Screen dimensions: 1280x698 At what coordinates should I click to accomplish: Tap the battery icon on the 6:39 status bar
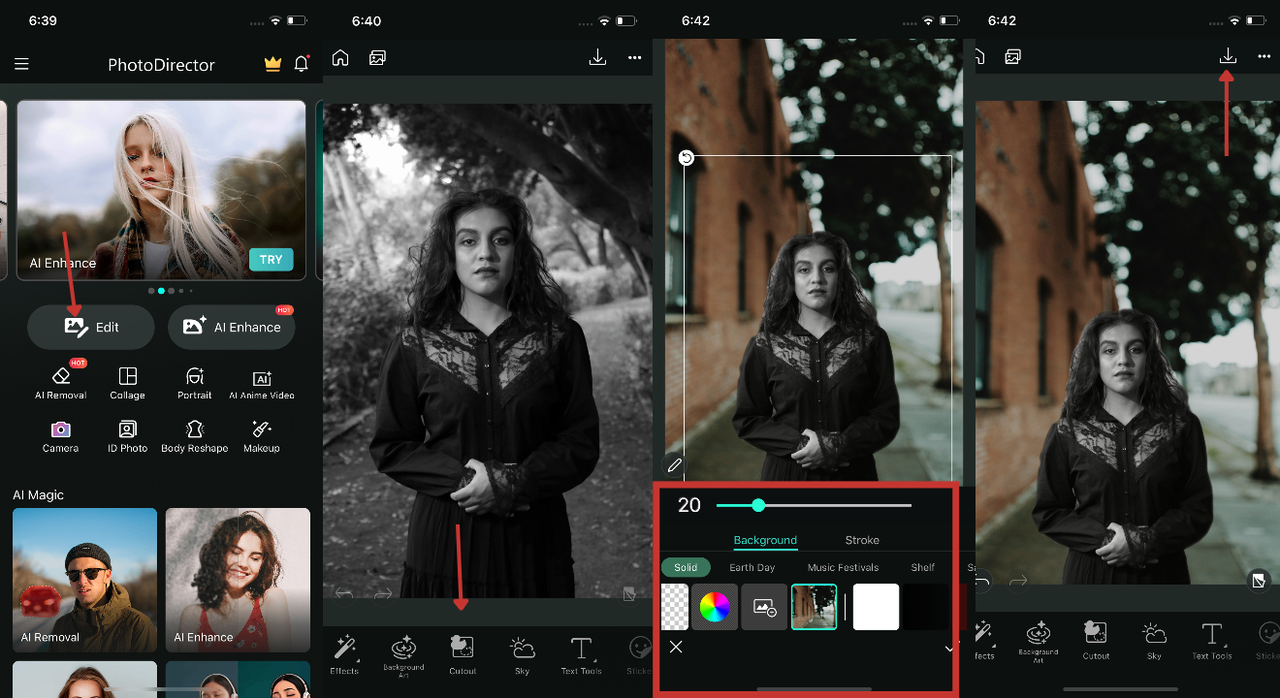(x=297, y=21)
